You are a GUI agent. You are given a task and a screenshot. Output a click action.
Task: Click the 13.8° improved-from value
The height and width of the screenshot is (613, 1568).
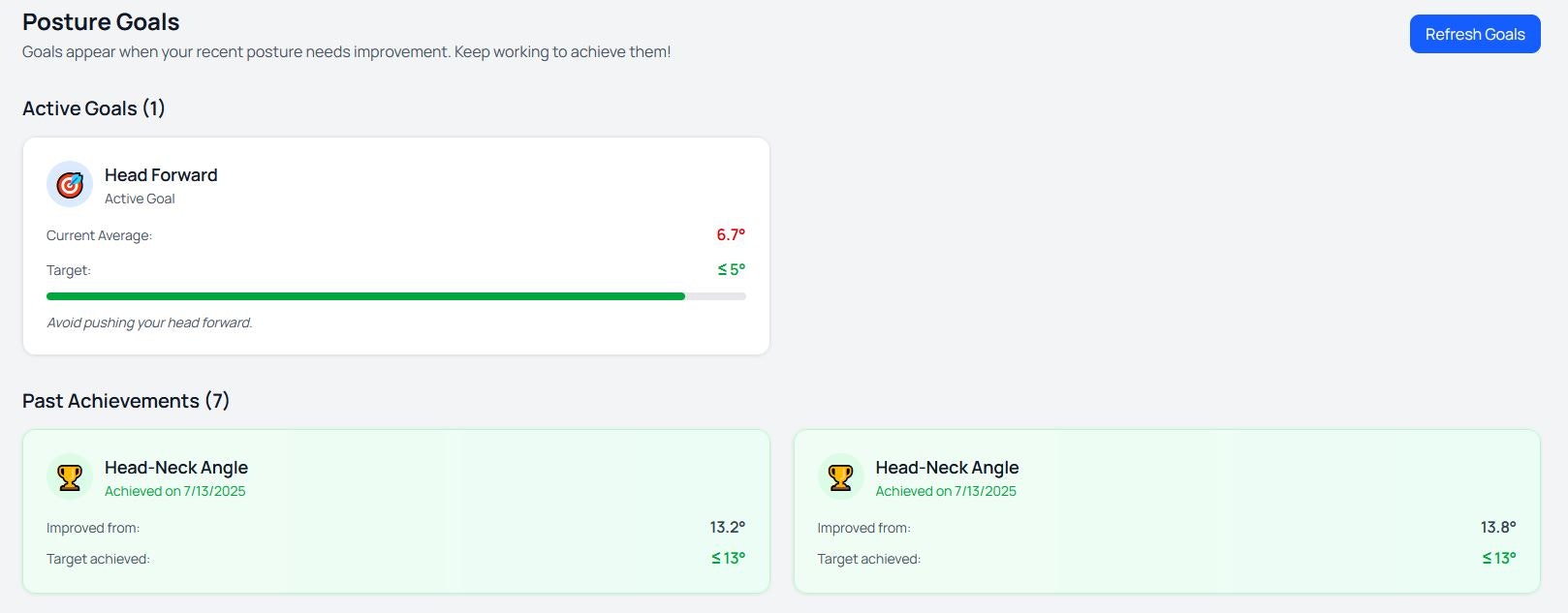click(1498, 527)
